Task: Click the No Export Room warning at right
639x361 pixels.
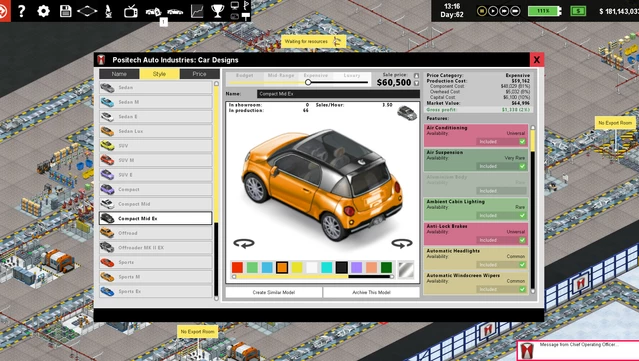Action: 615,123
